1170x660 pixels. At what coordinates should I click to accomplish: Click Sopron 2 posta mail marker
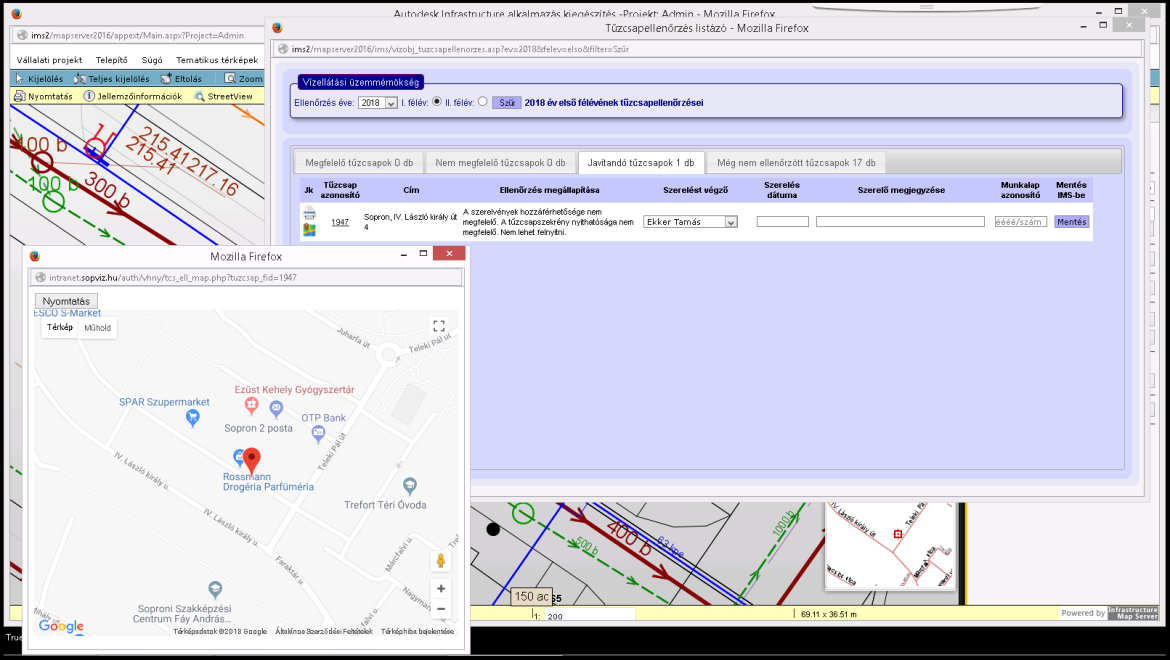276,408
